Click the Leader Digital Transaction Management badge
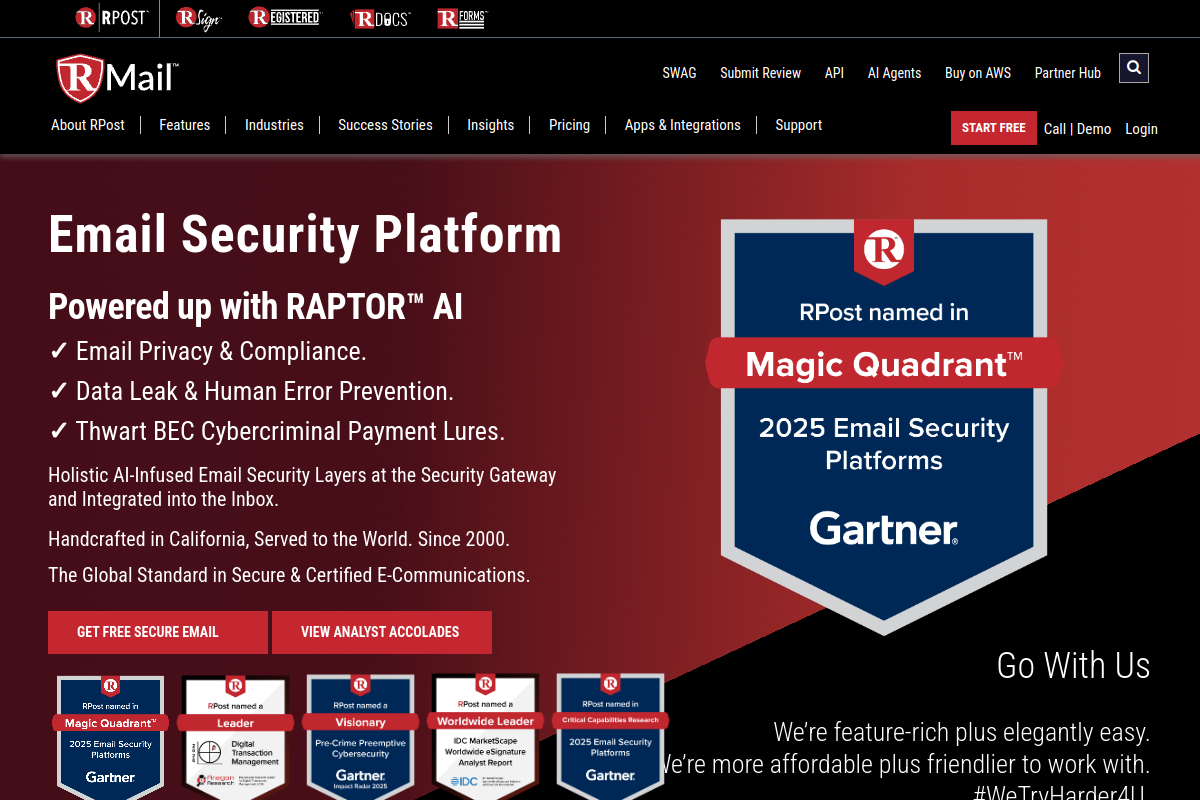The height and width of the screenshot is (800, 1200). (x=235, y=738)
